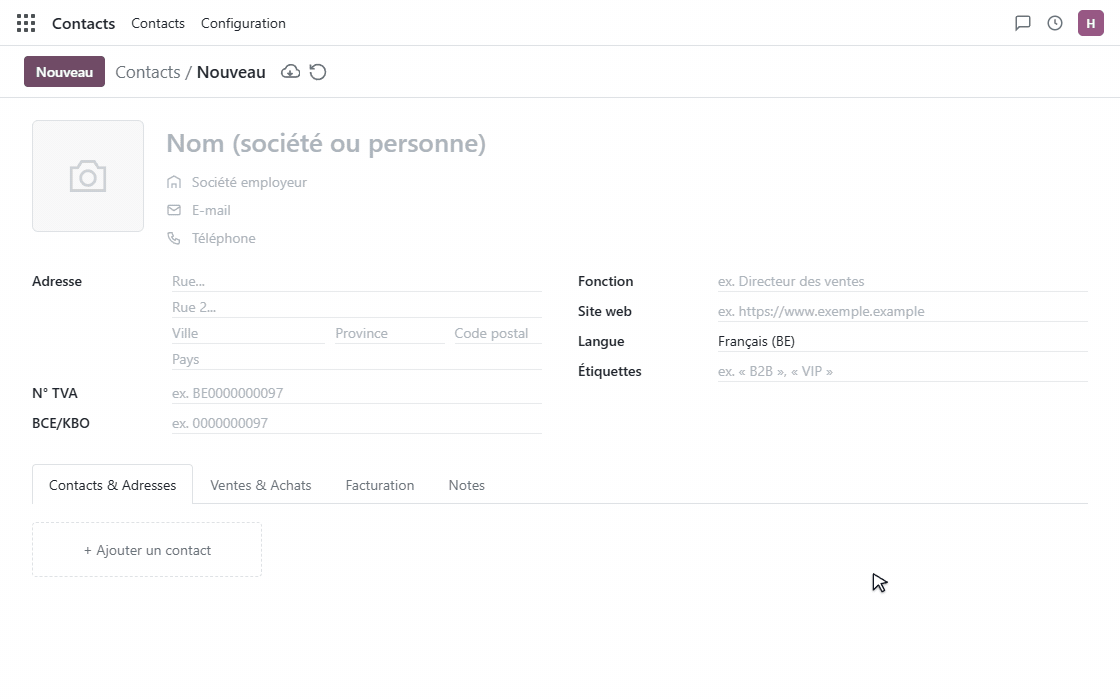The height and width of the screenshot is (700, 1120).
Task: Click the N° TVA input field
Action: click(356, 393)
